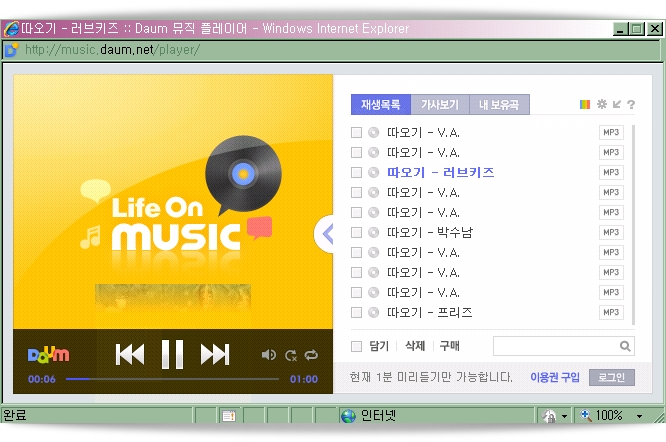666x442 pixels.
Task: Pause the currently playing song
Action: pos(172,354)
